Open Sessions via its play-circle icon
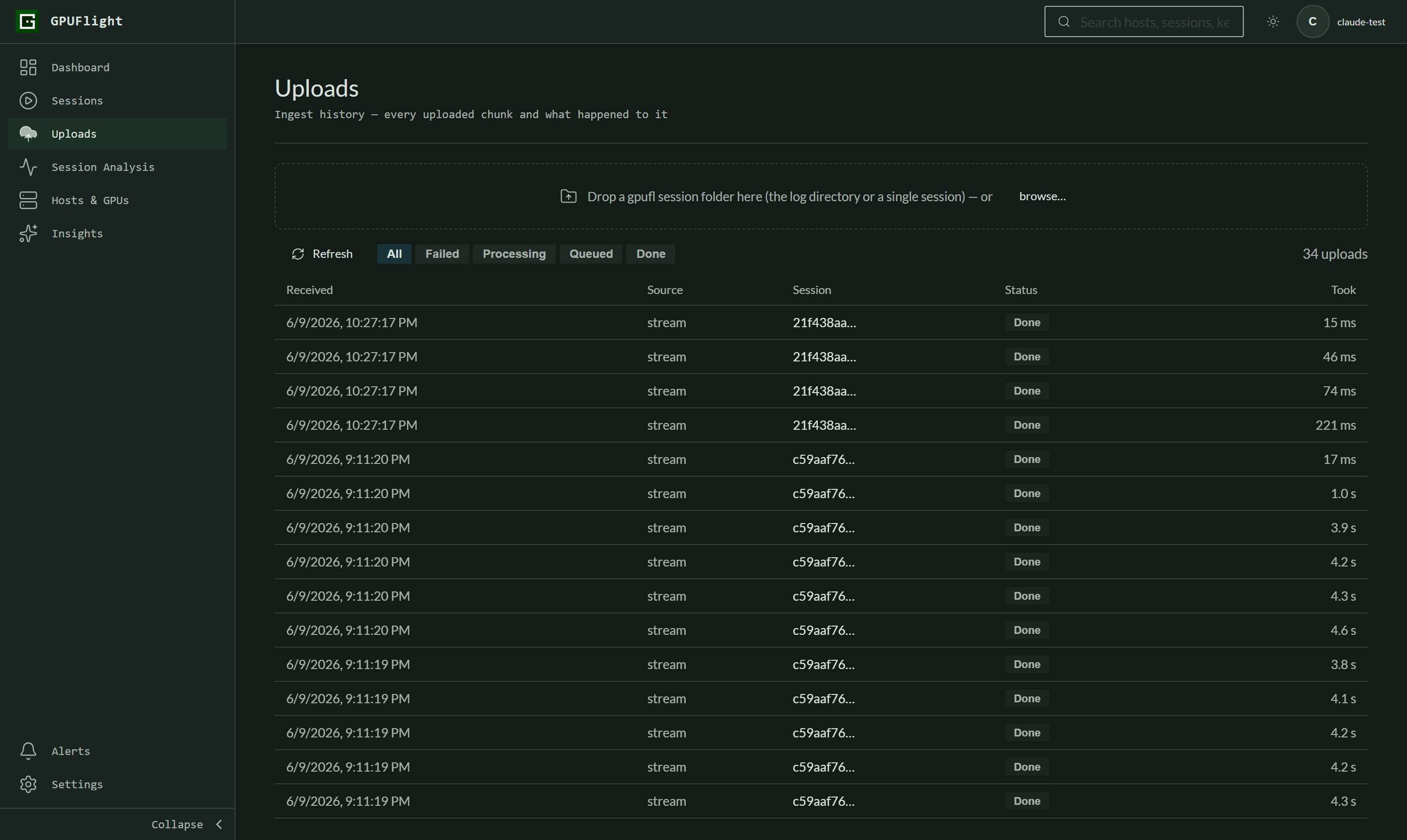 coord(28,101)
